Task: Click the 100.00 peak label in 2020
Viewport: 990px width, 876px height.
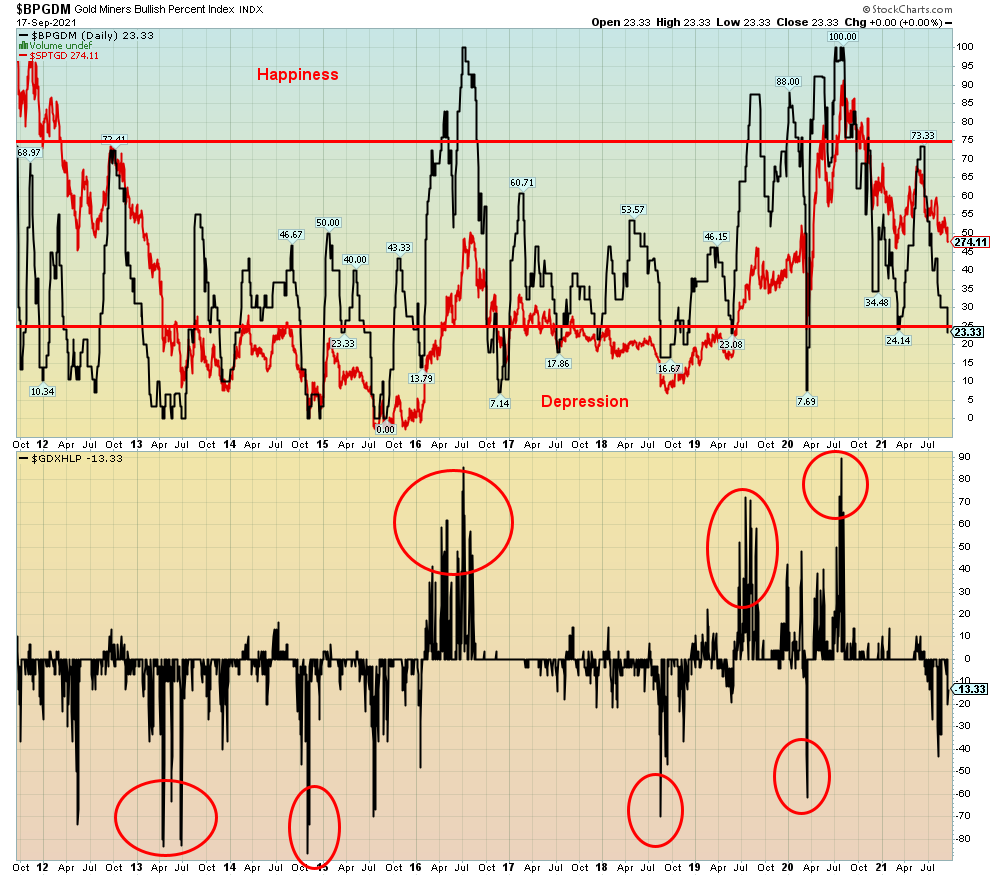Action: click(x=843, y=37)
